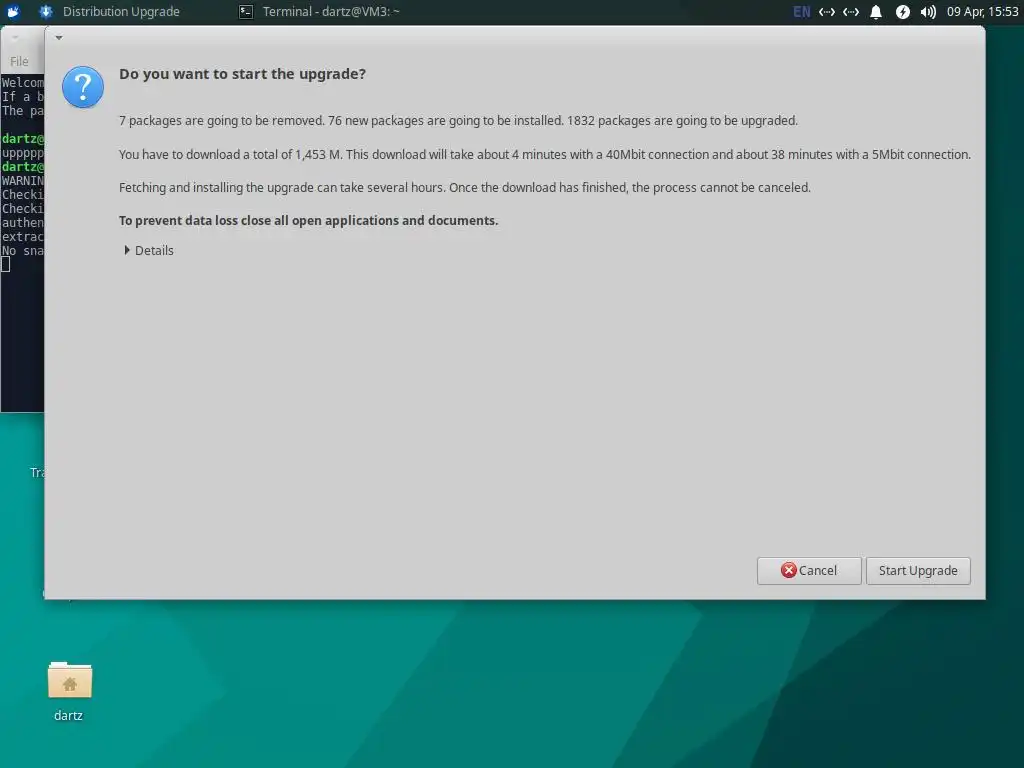The height and width of the screenshot is (768, 1024).
Task: Open the Xfce applications menu icon
Action: coord(13,11)
